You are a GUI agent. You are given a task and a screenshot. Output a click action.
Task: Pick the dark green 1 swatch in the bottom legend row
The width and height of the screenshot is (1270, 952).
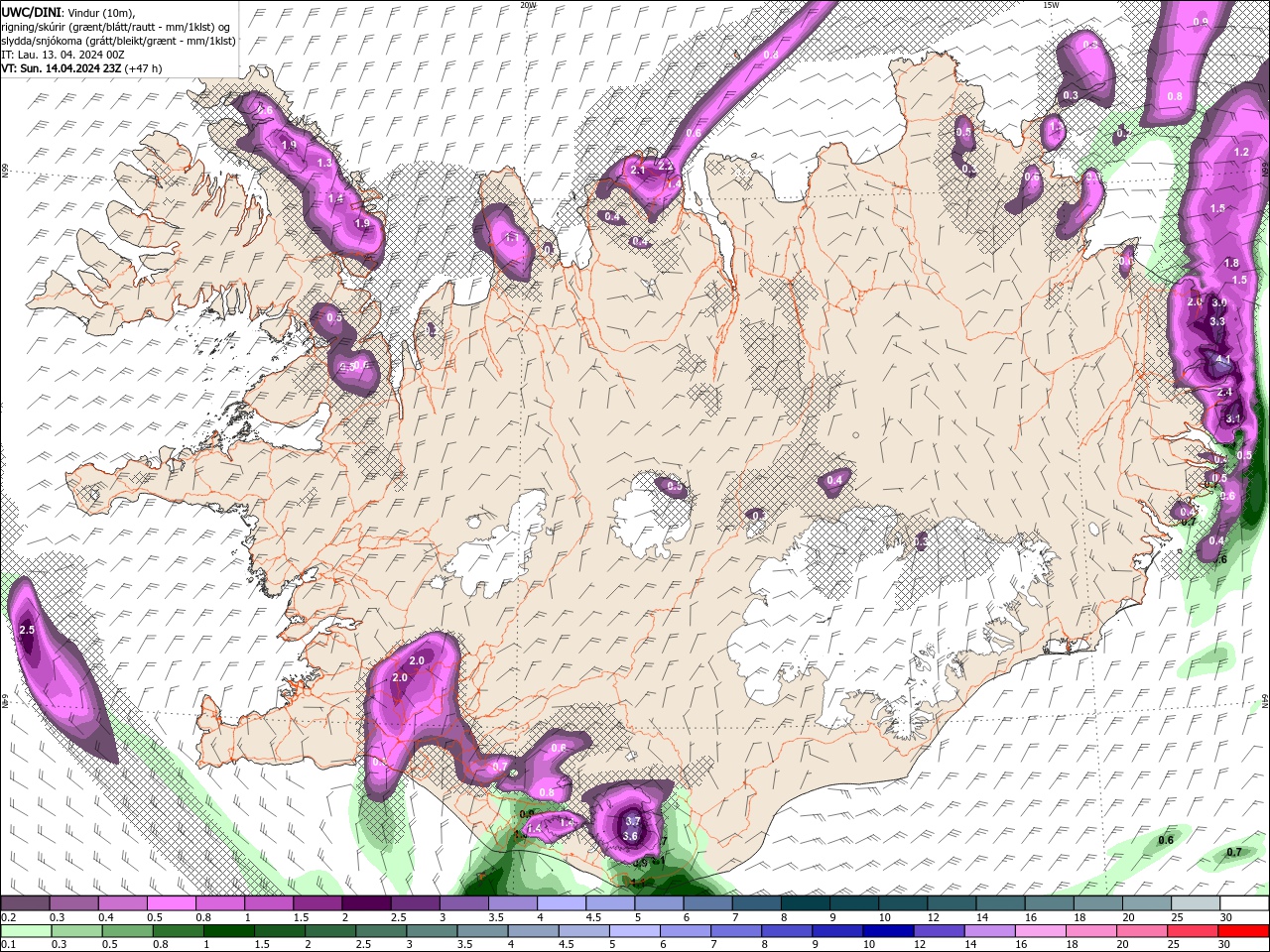pyautogui.click(x=229, y=931)
